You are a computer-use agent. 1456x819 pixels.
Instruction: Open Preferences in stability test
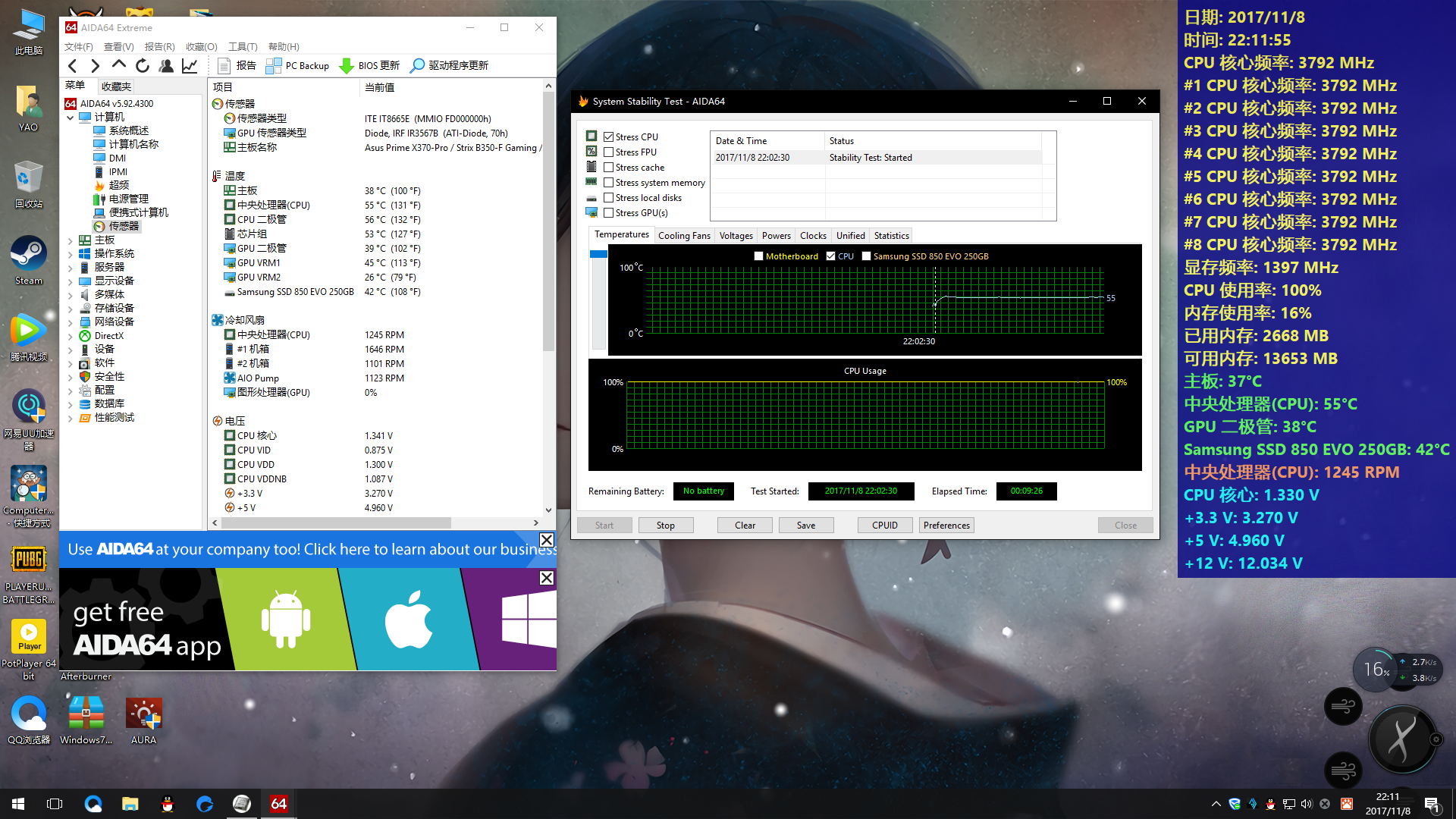(946, 526)
